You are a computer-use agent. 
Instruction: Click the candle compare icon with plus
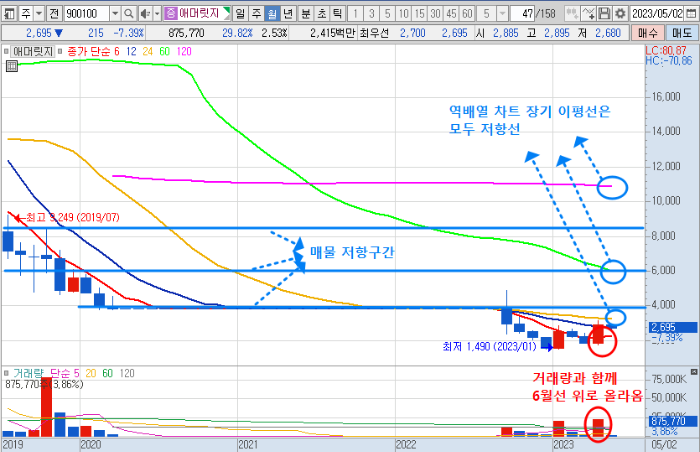(x=572, y=13)
